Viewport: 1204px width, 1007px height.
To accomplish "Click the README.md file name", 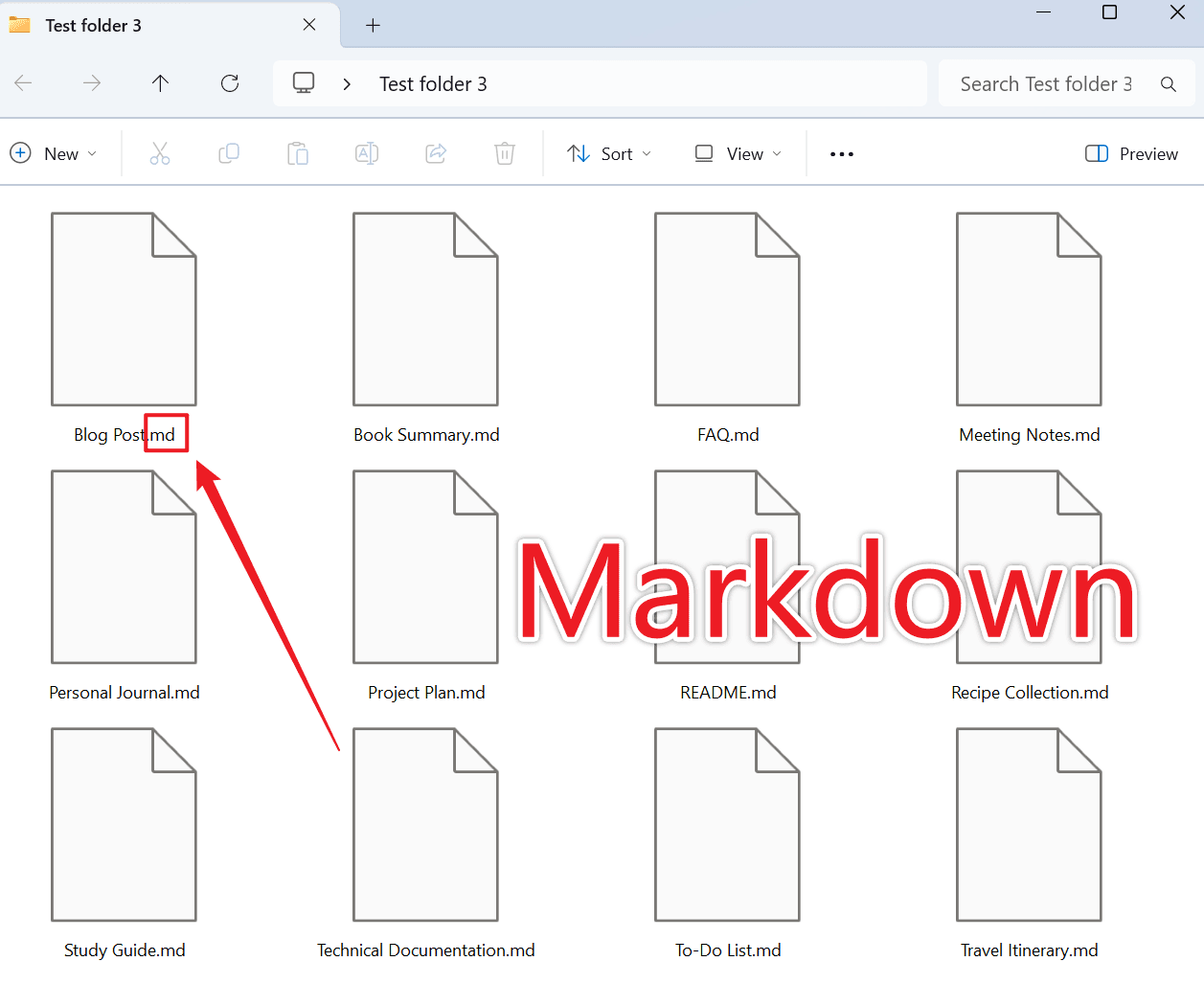I will pos(728,693).
